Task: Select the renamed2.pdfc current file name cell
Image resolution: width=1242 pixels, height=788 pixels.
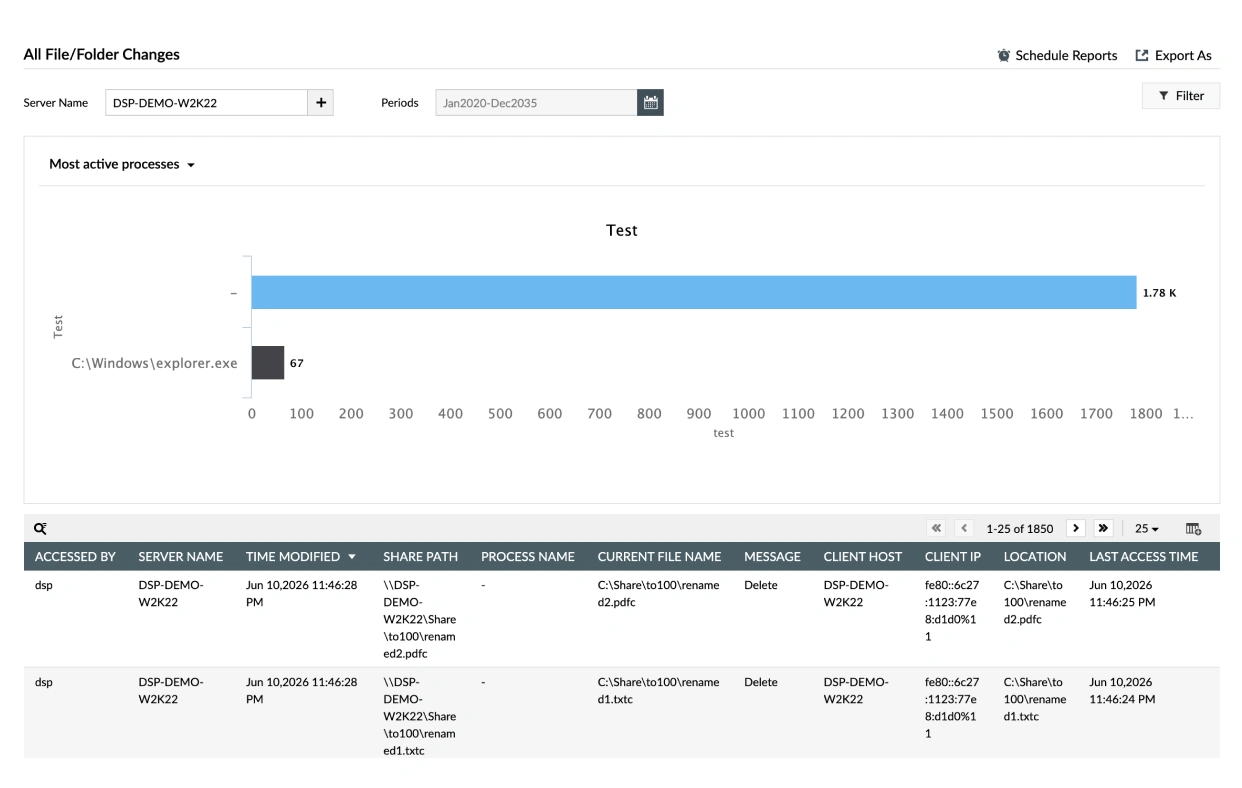Action: [x=658, y=594]
